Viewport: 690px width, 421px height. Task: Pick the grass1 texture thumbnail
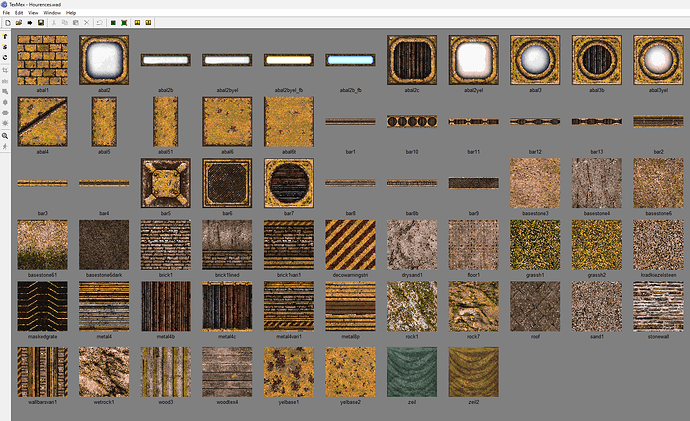click(534, 244)
